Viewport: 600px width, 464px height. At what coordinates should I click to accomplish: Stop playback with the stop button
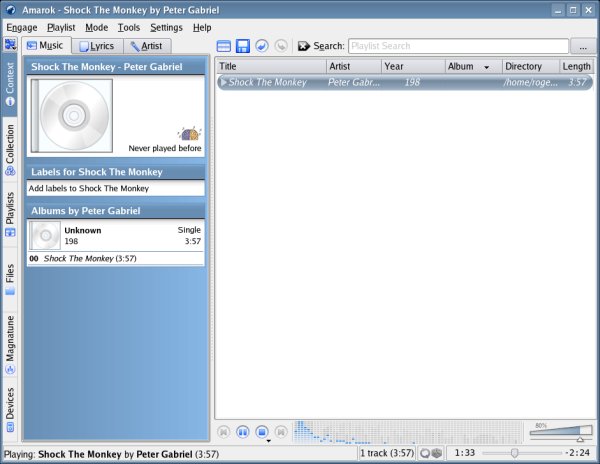262,432
